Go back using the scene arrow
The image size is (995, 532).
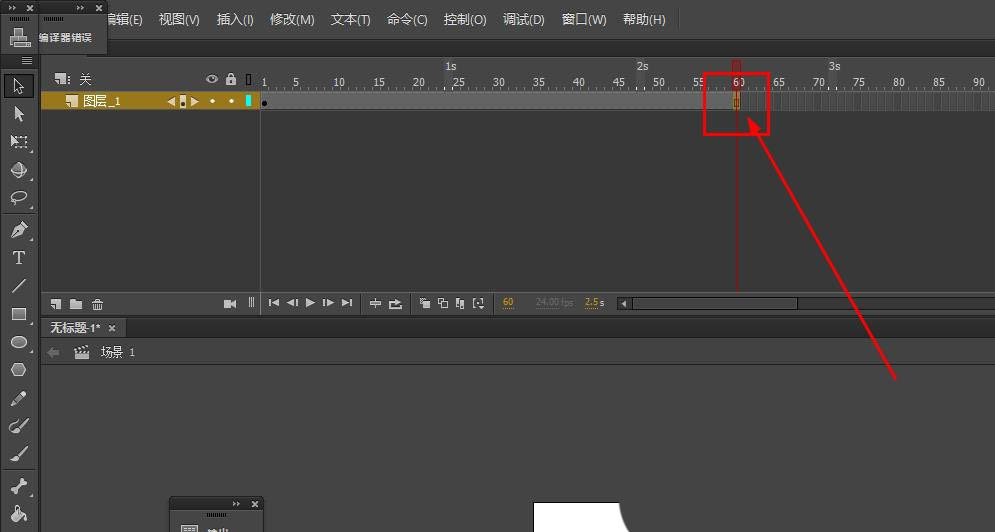tap(54, 352)
